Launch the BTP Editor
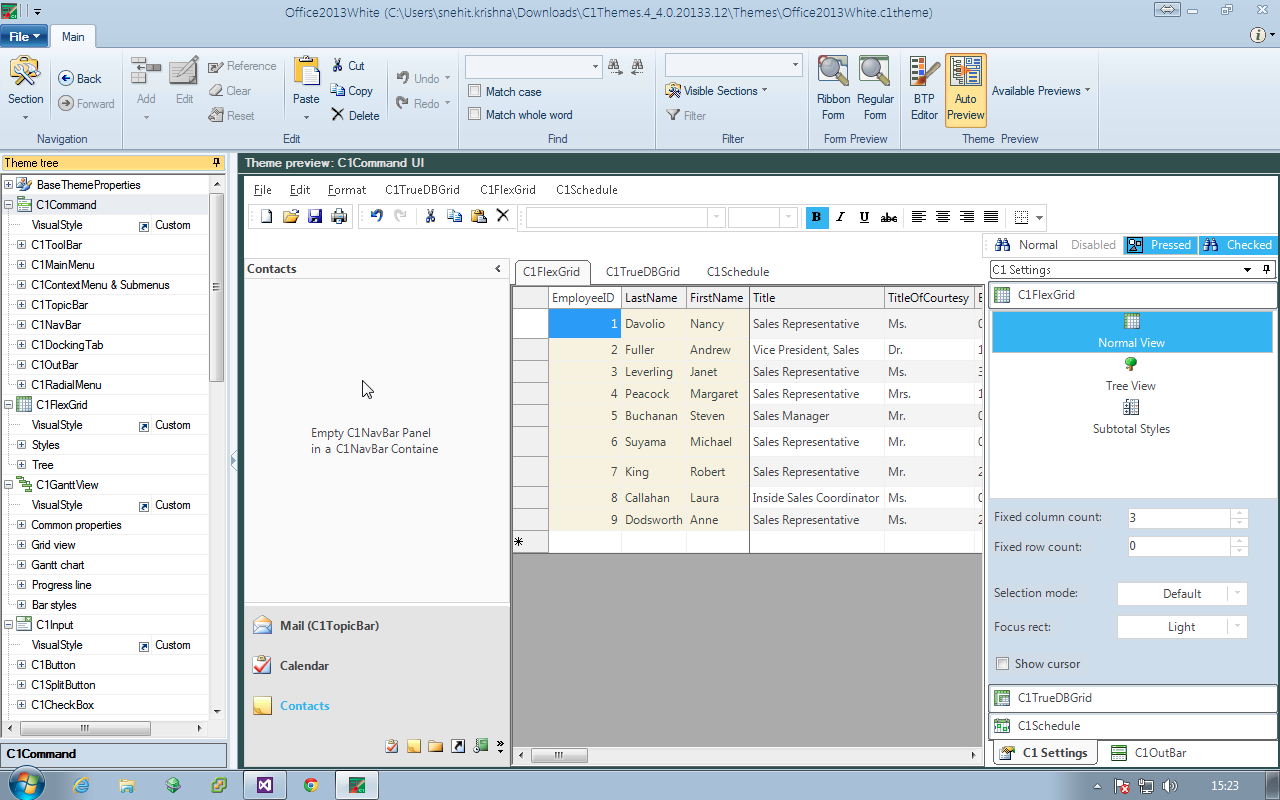This screenshot has height=800, width=1280. click(x=924, y=88)
